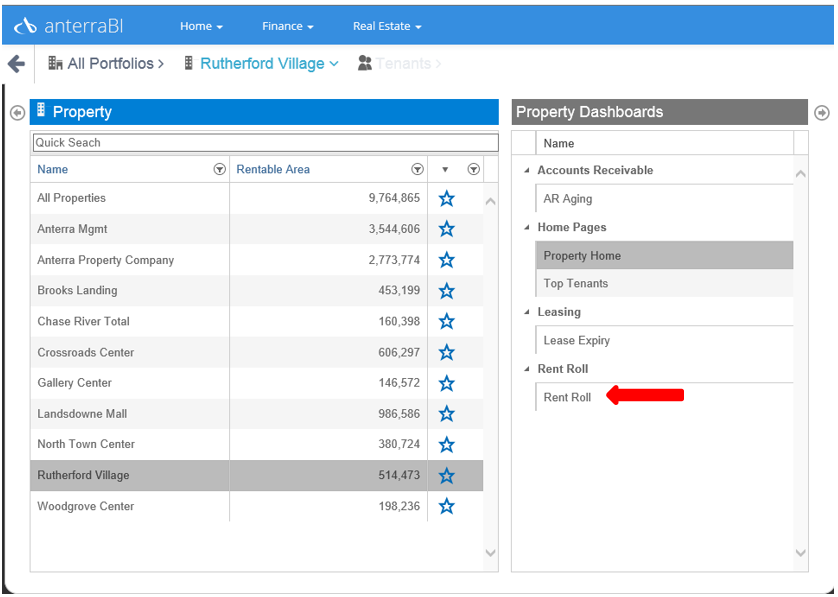This screenshot has width=838, height=597.
Task: Click dashboards list scroll down arrow
Action: tap(801, 553)
